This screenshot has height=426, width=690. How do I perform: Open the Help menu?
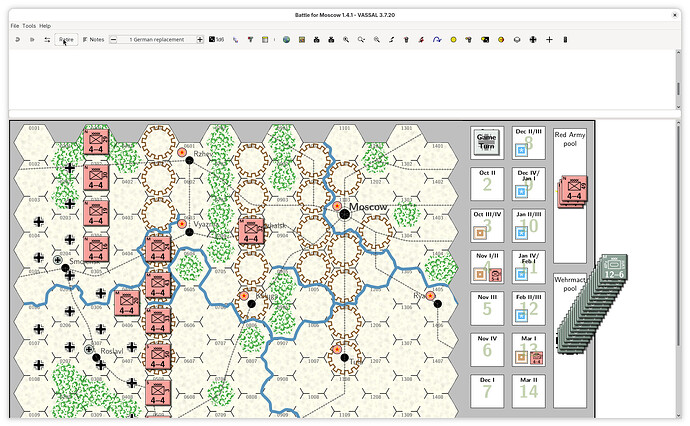tap(45, 25)
